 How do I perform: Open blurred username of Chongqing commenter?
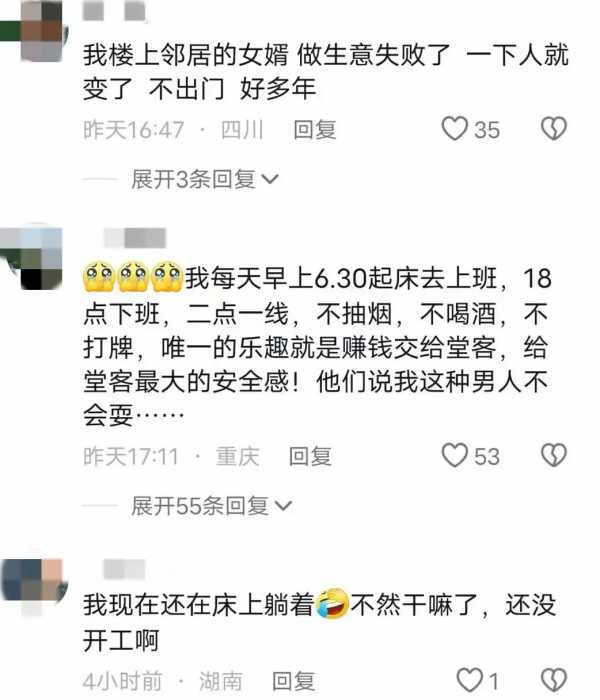135,237
